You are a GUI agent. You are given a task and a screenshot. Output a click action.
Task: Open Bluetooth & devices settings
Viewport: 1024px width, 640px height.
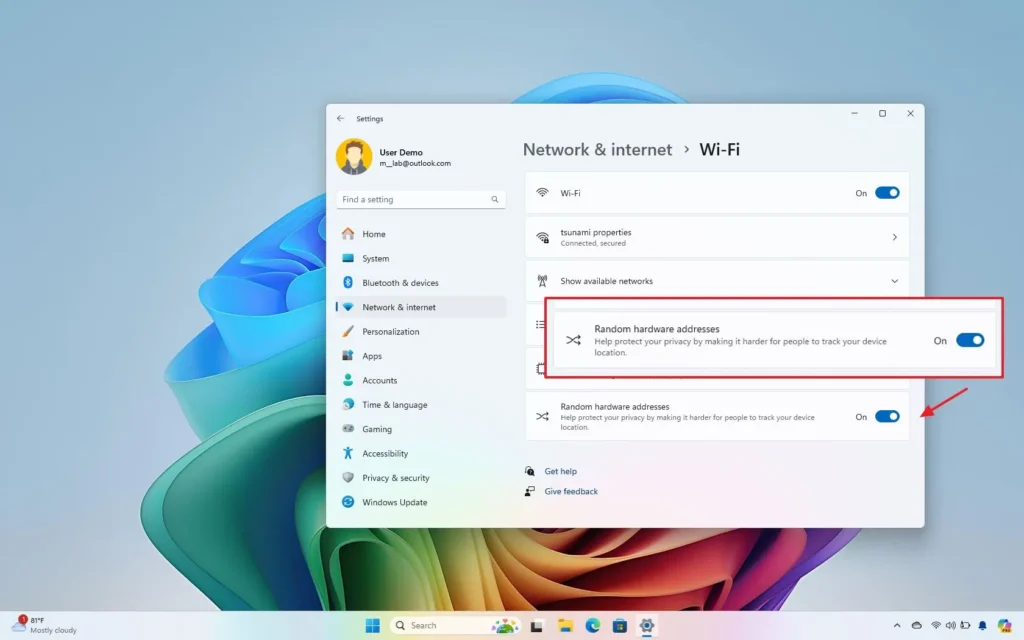(421, 283)
